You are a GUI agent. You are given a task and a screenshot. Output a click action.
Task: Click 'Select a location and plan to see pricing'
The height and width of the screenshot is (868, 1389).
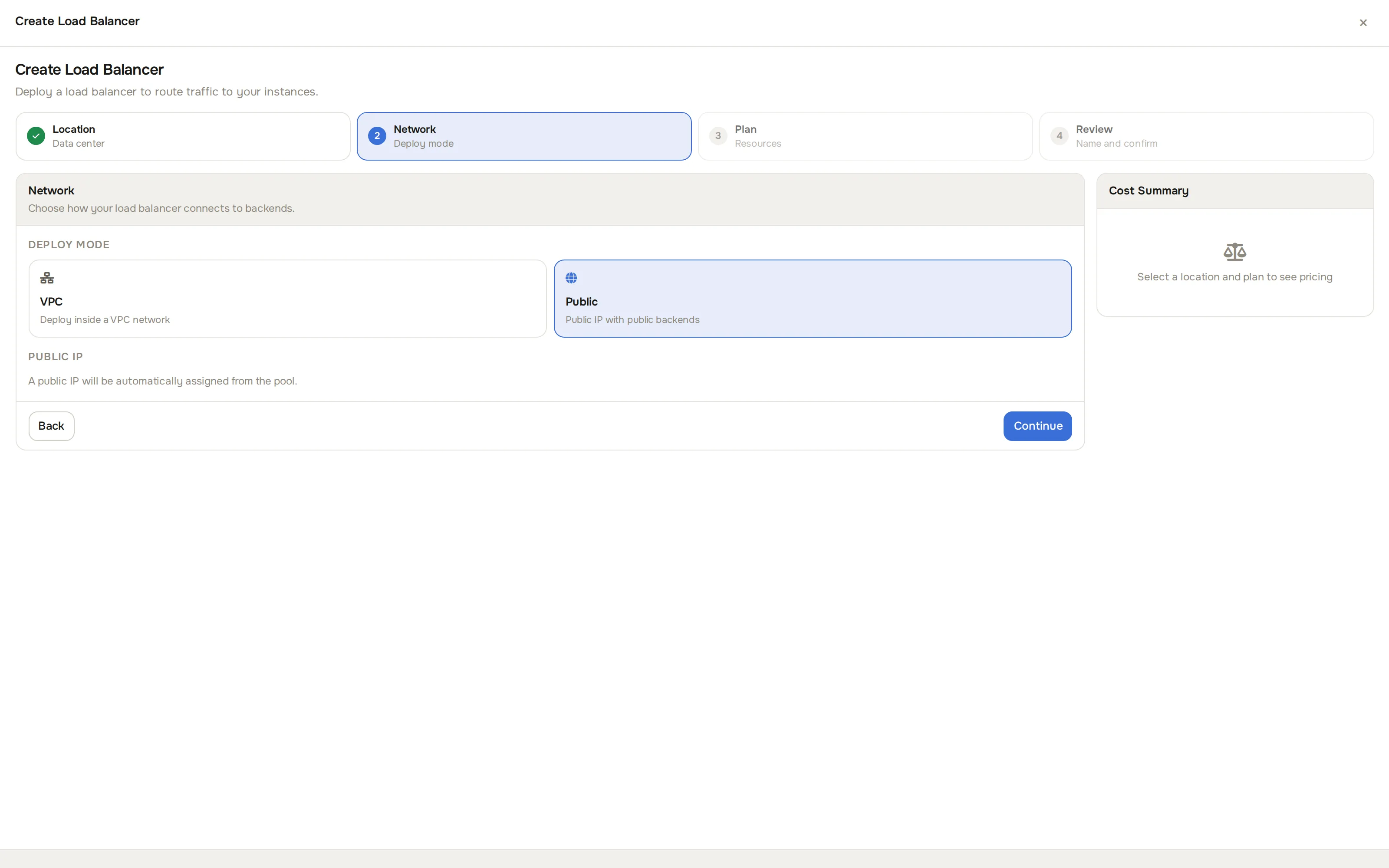click(1234, 277)
